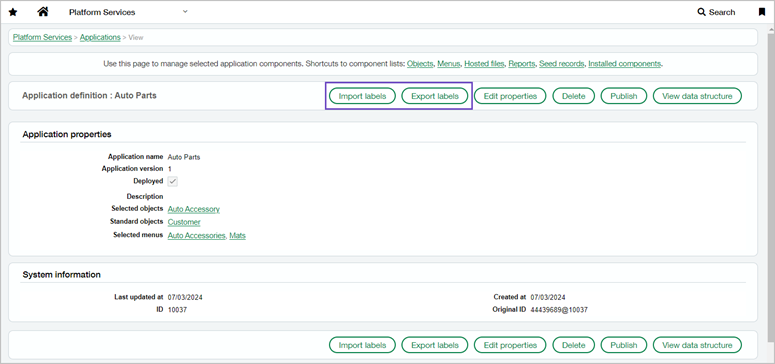Open the Reports shortcut link
Screen dimensions: 775x364
click(x=521, y=64)
